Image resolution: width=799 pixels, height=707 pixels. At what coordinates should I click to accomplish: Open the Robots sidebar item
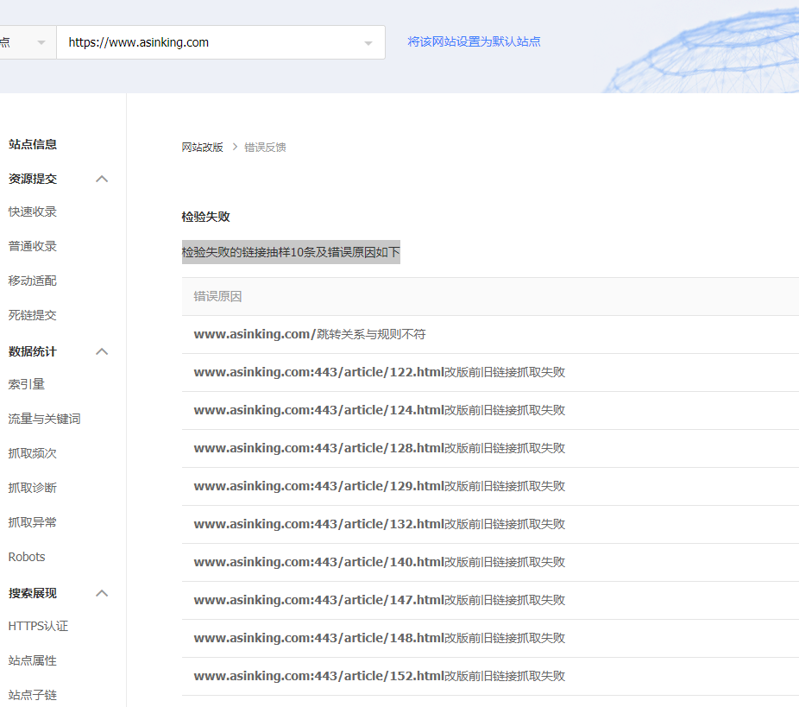coord(27,557)
